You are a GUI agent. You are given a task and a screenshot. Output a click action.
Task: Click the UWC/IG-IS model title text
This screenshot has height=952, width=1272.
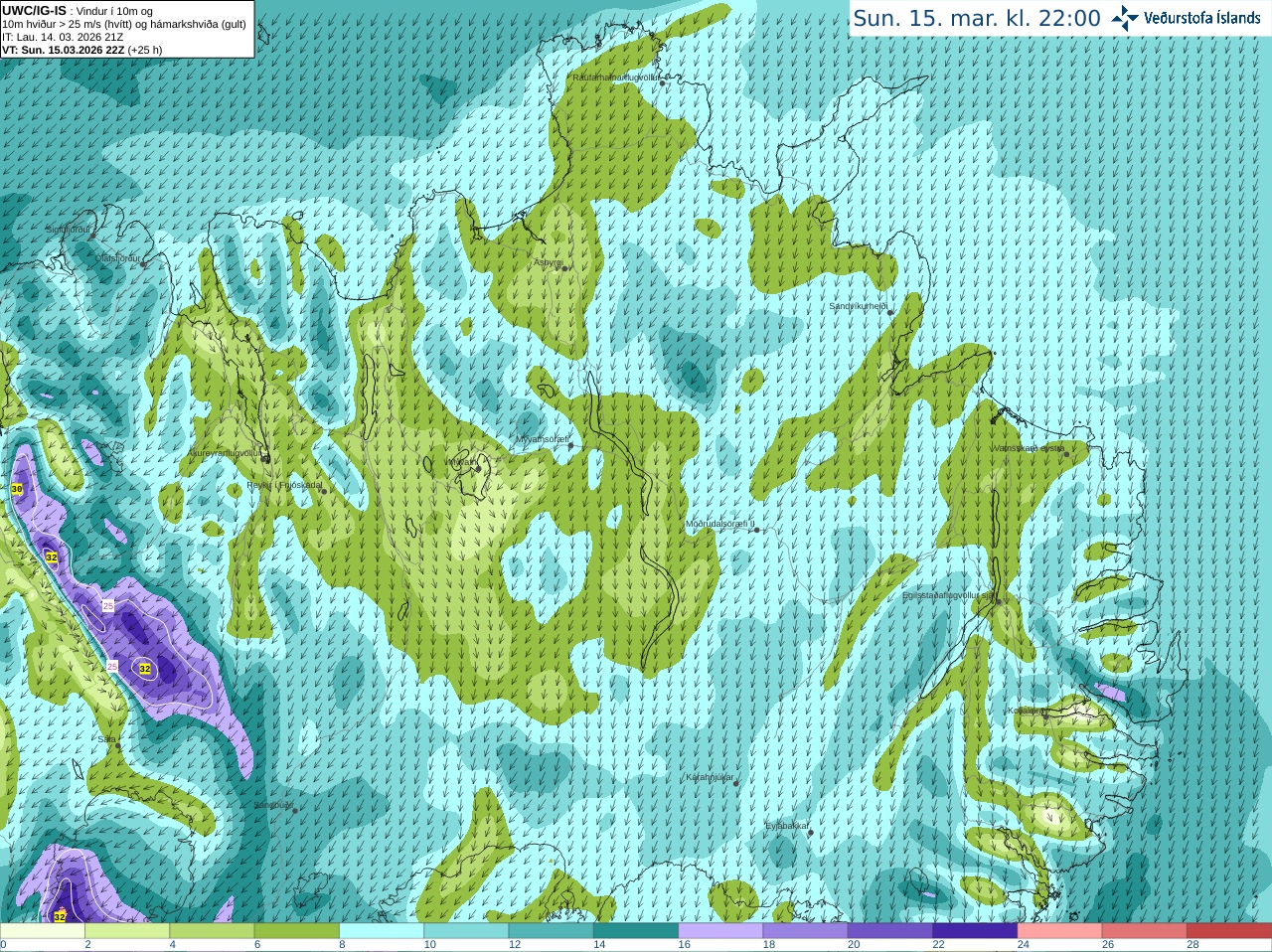click(x=35, y=11)
